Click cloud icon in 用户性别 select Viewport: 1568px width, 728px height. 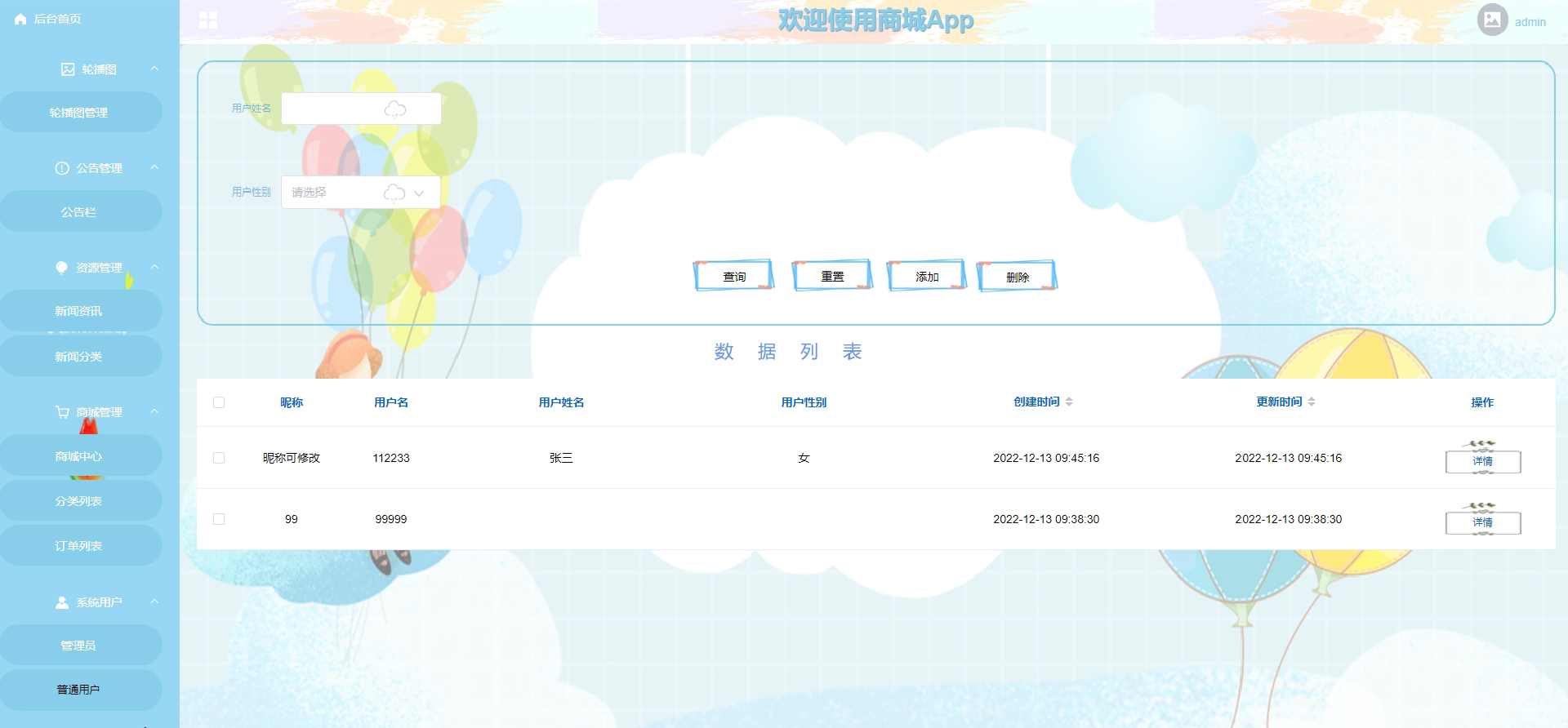[394, 193]
